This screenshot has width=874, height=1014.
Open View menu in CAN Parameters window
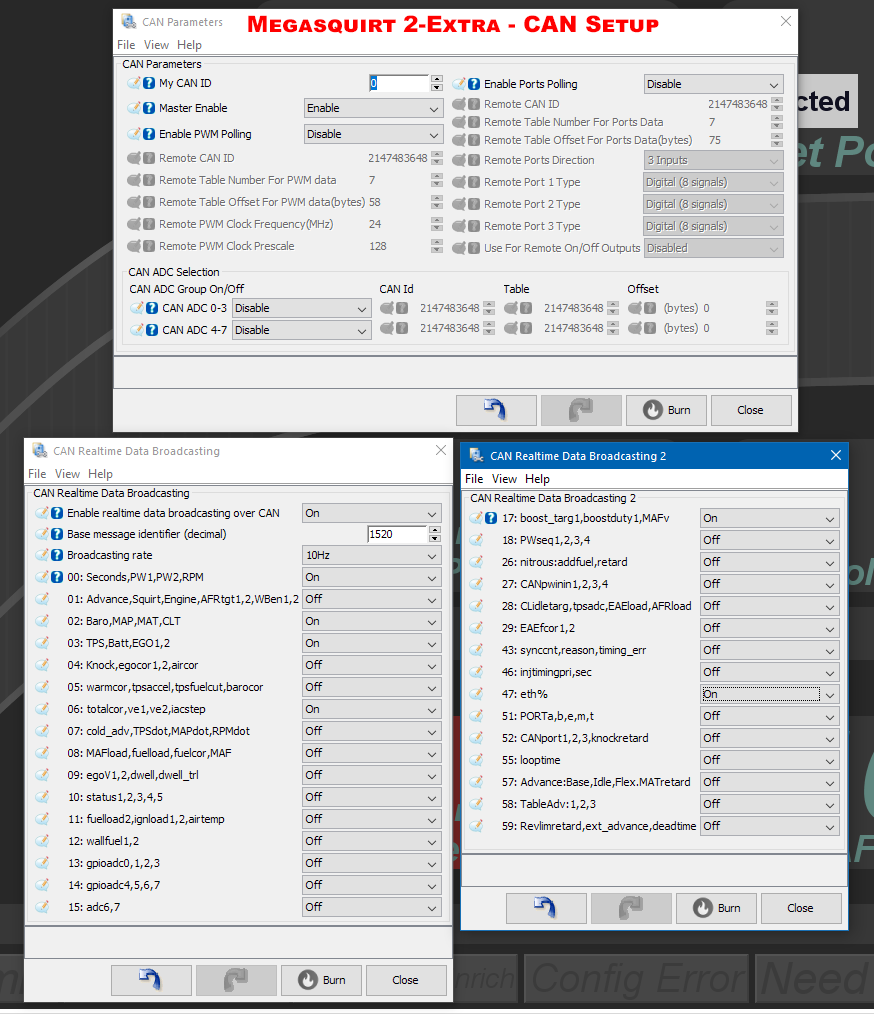[156, 45]
